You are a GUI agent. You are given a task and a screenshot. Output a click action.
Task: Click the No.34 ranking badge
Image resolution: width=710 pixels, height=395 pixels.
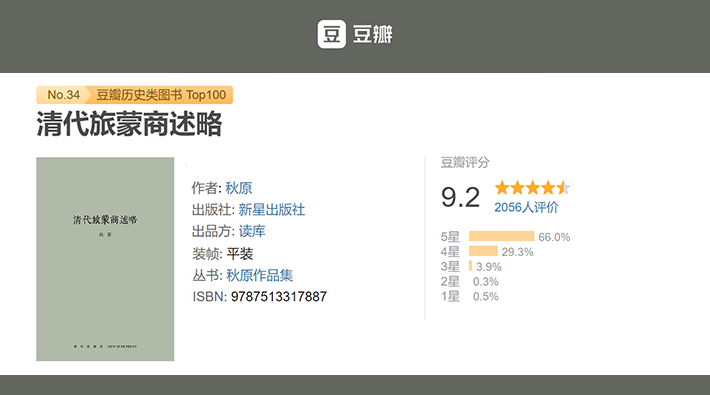coord(63,95)
